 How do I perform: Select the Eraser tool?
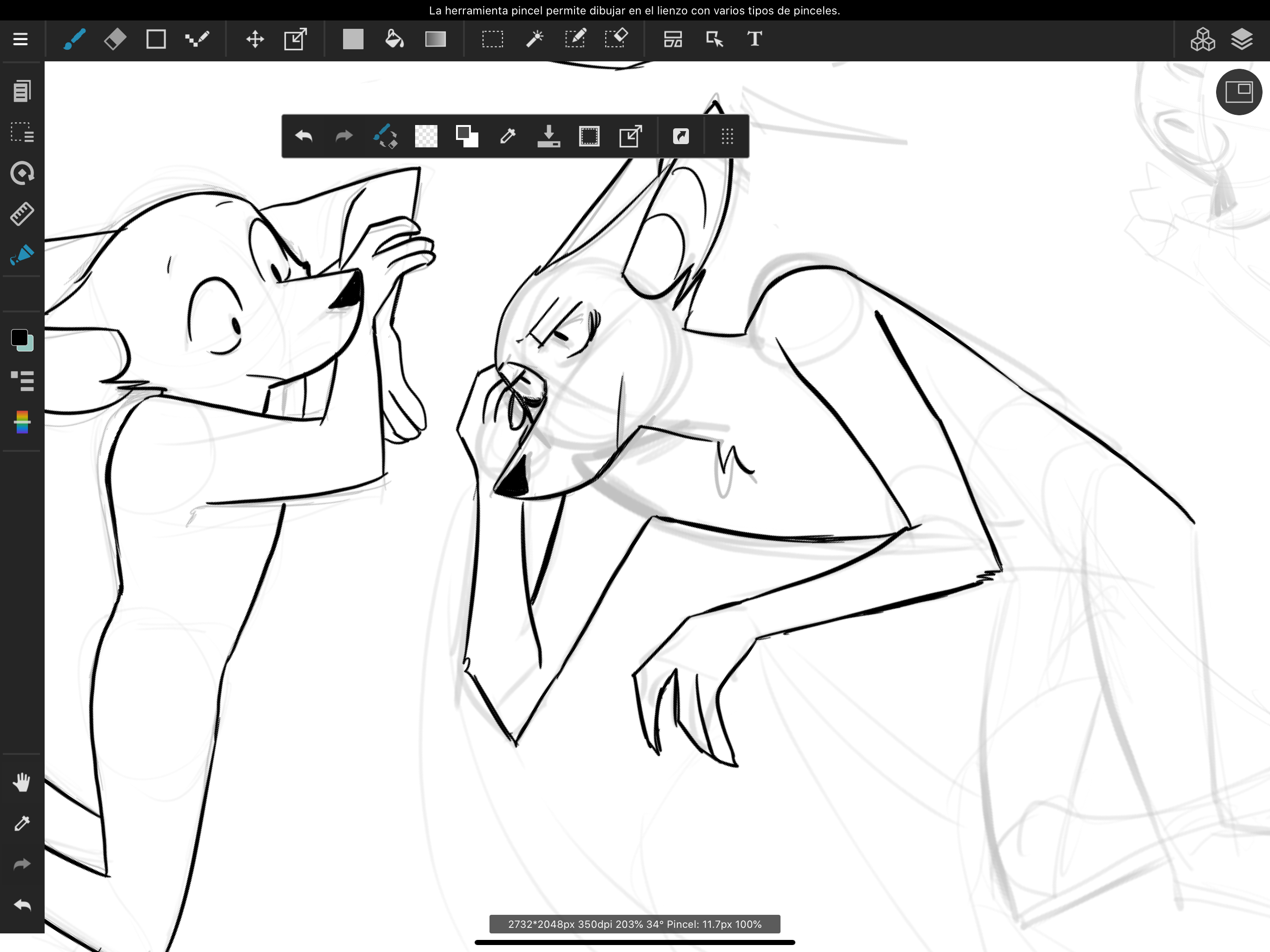115,39
